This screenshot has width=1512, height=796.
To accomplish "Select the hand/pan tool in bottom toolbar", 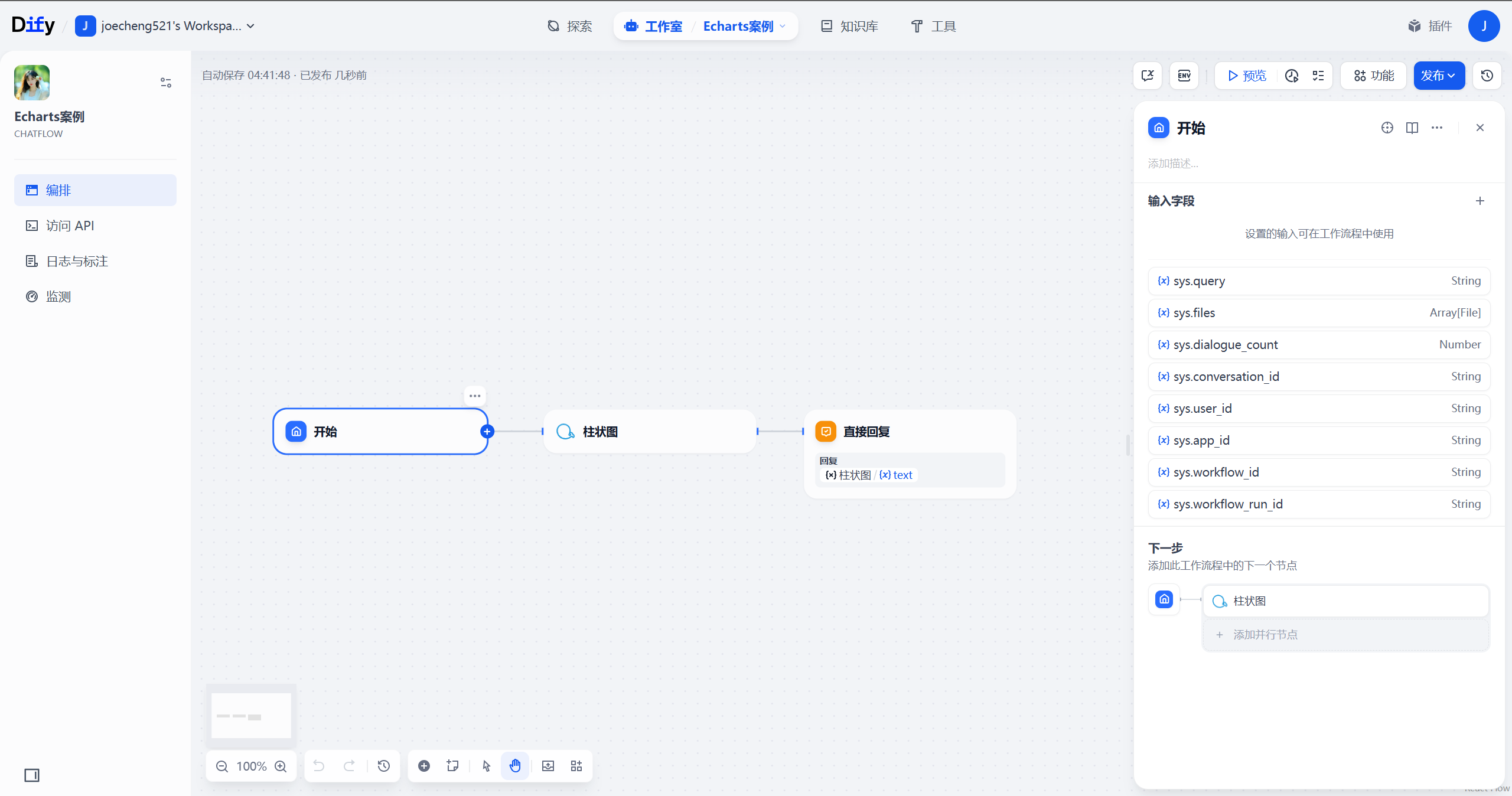I will [x=514, y=766].
